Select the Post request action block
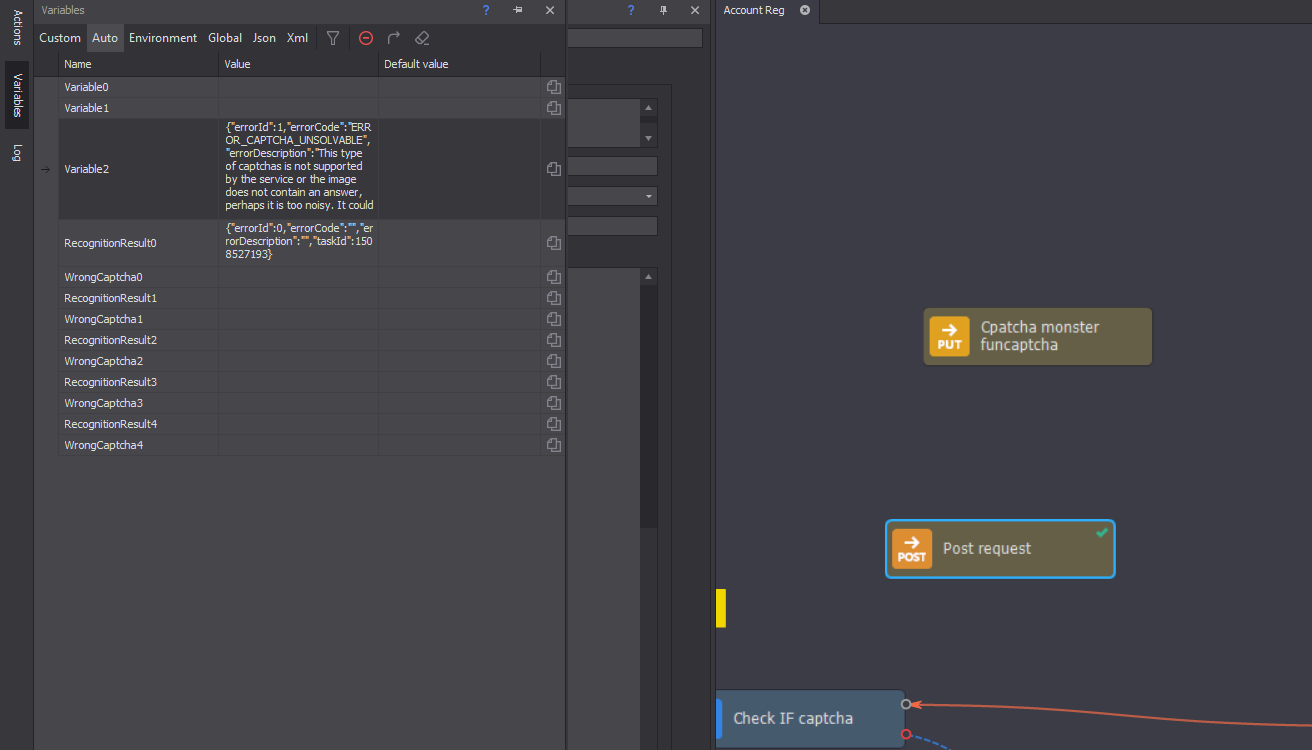This screenshot has width=1312, height=750. [999, 549]
